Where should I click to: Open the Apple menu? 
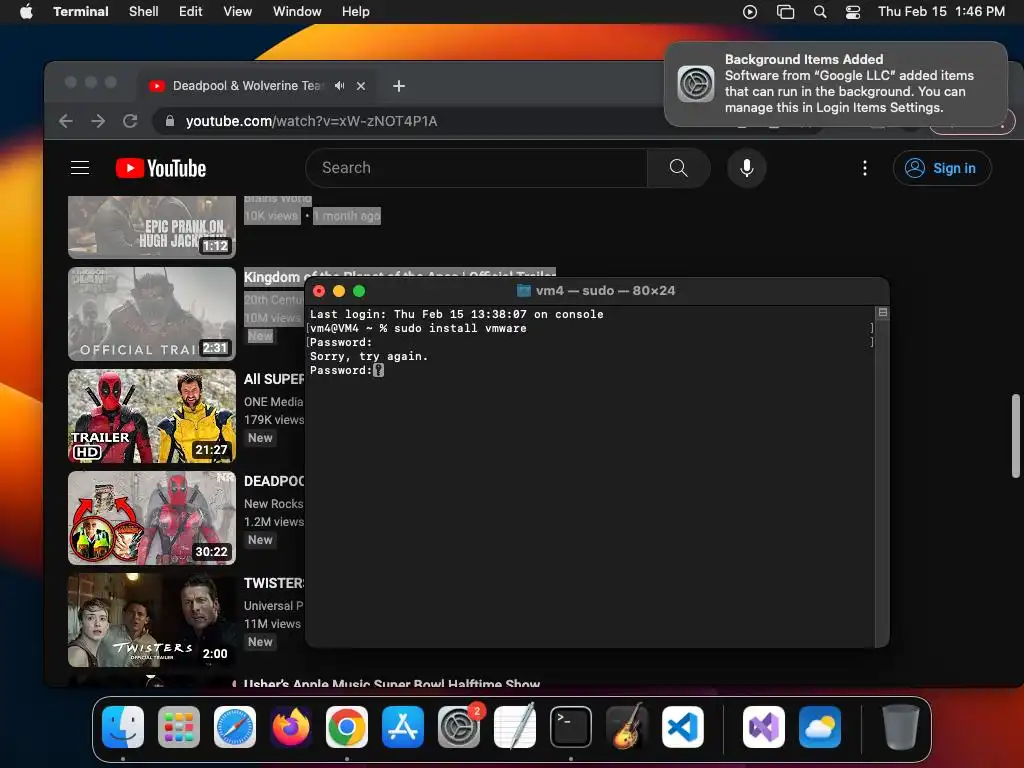(26, 12)
